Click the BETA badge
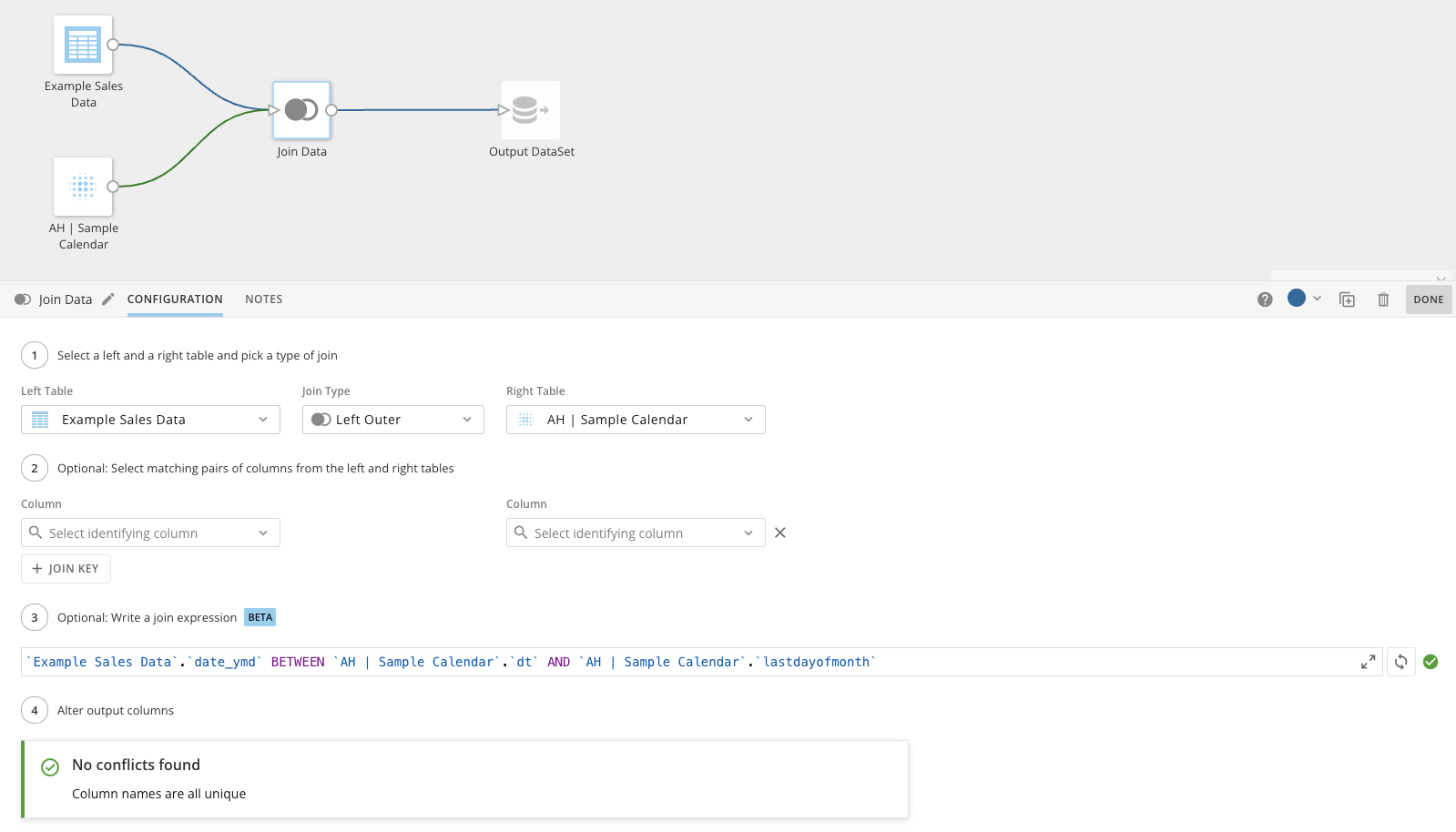Image resolution: width=1456 pixels, height=832 pixels. 260,617
